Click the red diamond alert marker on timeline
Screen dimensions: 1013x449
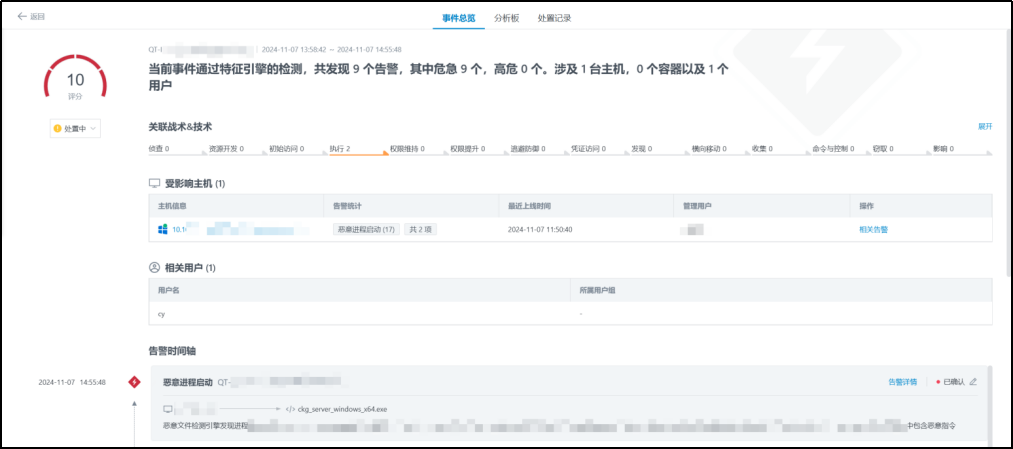134,382
